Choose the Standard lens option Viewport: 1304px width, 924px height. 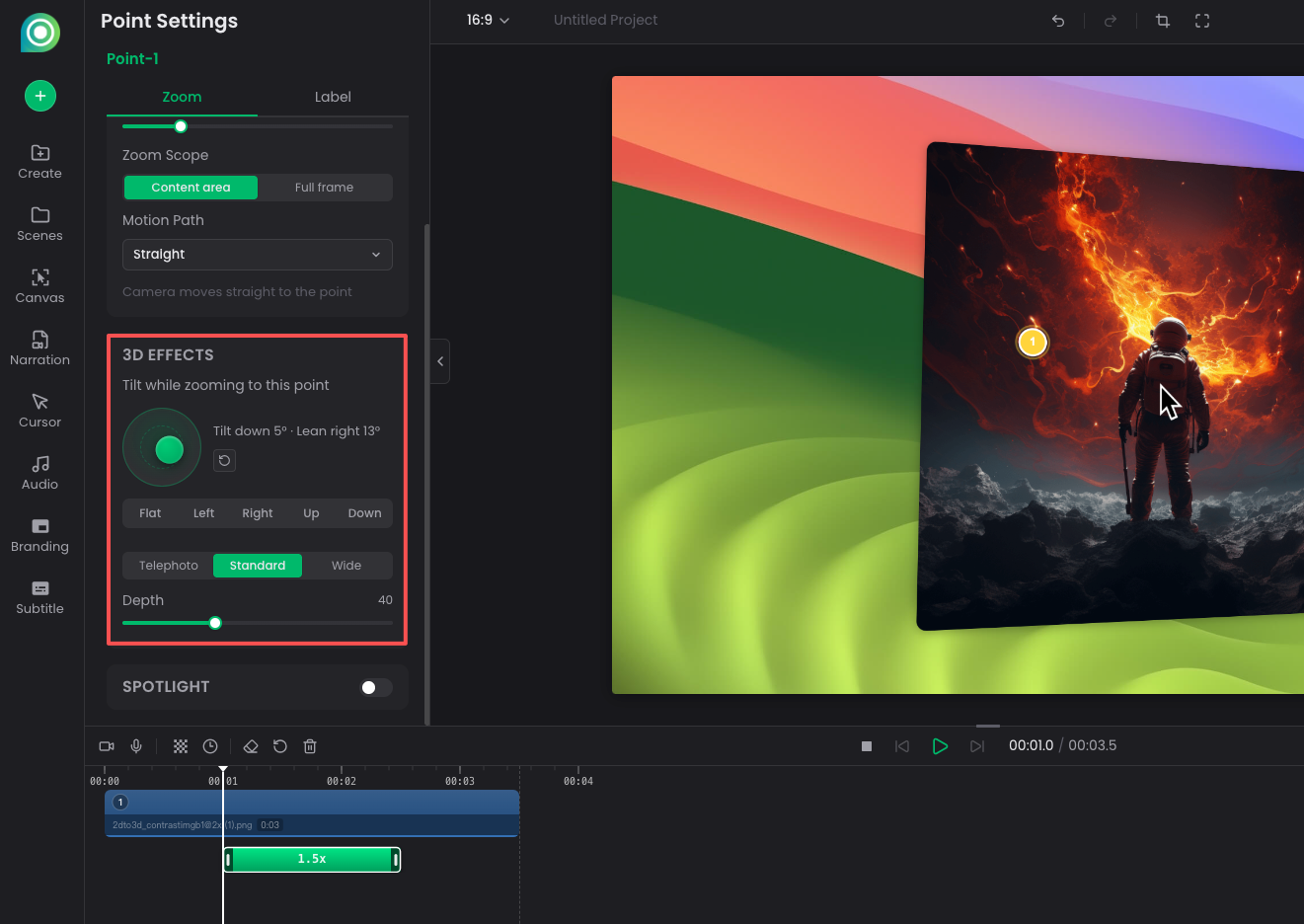click(x=258, y=566)
